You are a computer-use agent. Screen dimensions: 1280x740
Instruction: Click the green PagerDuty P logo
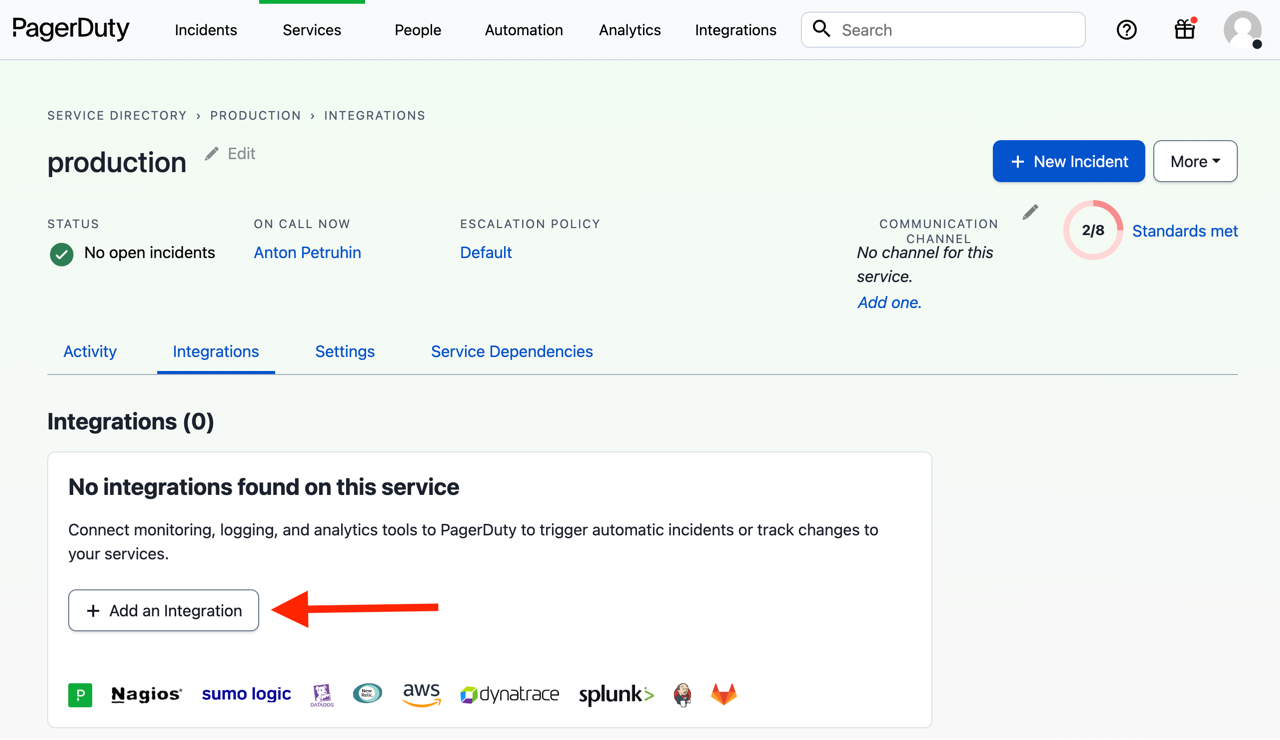80,694
